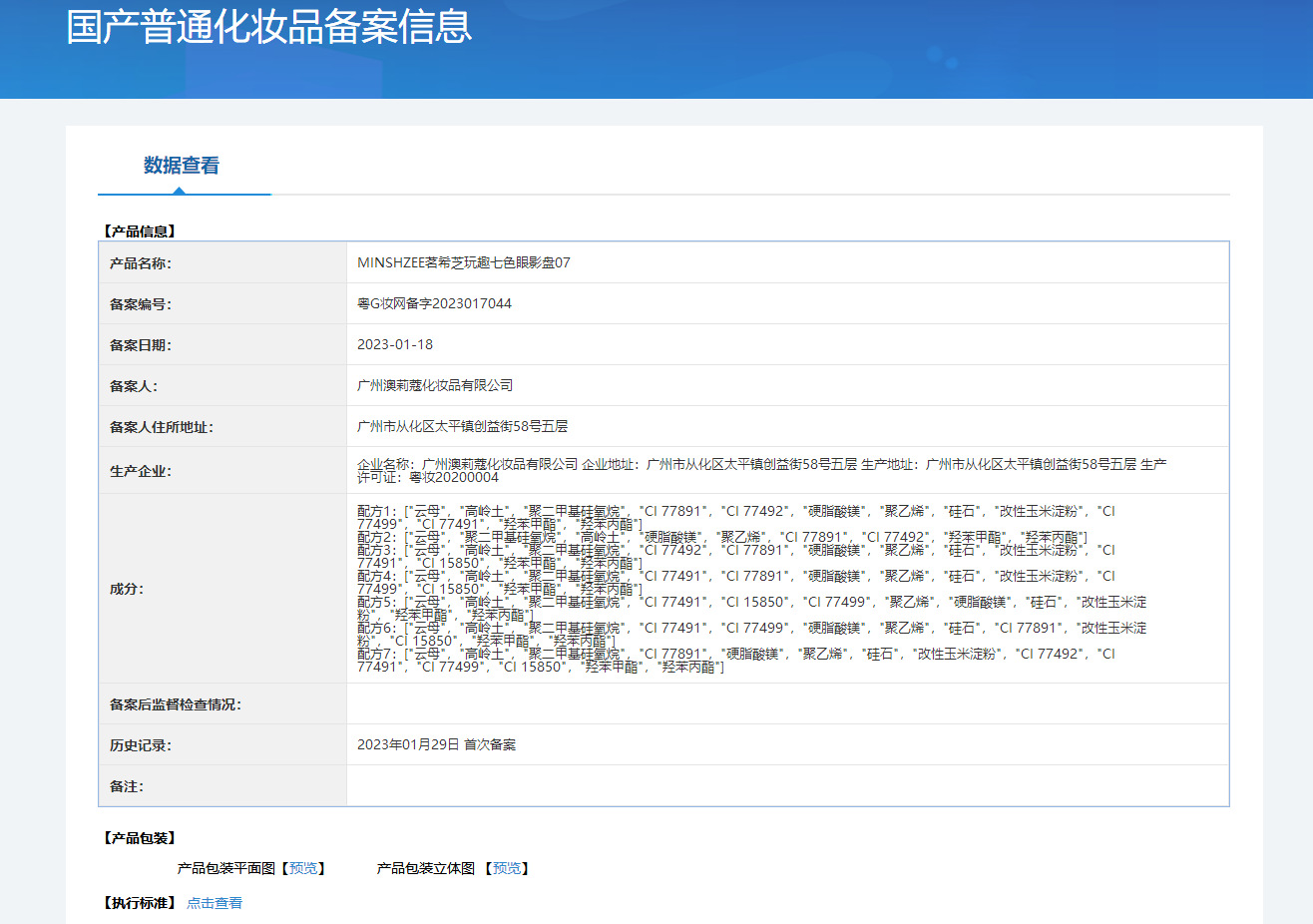The height and width of the screenshot is (924, 1313).
Task: Click the 配方7 ingredient list entry
Action: point(736,660)
